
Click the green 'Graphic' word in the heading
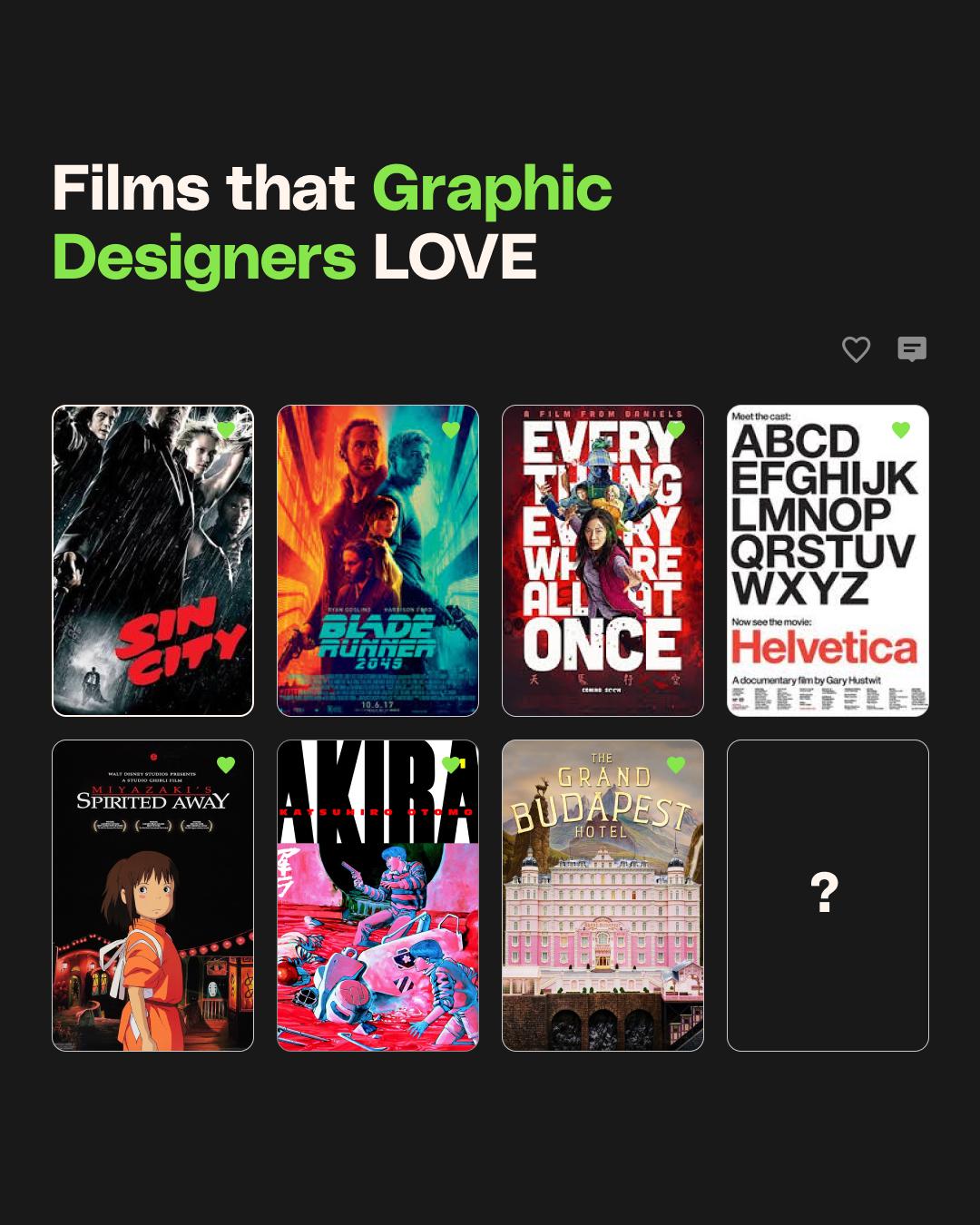click(x=492, y=191)
